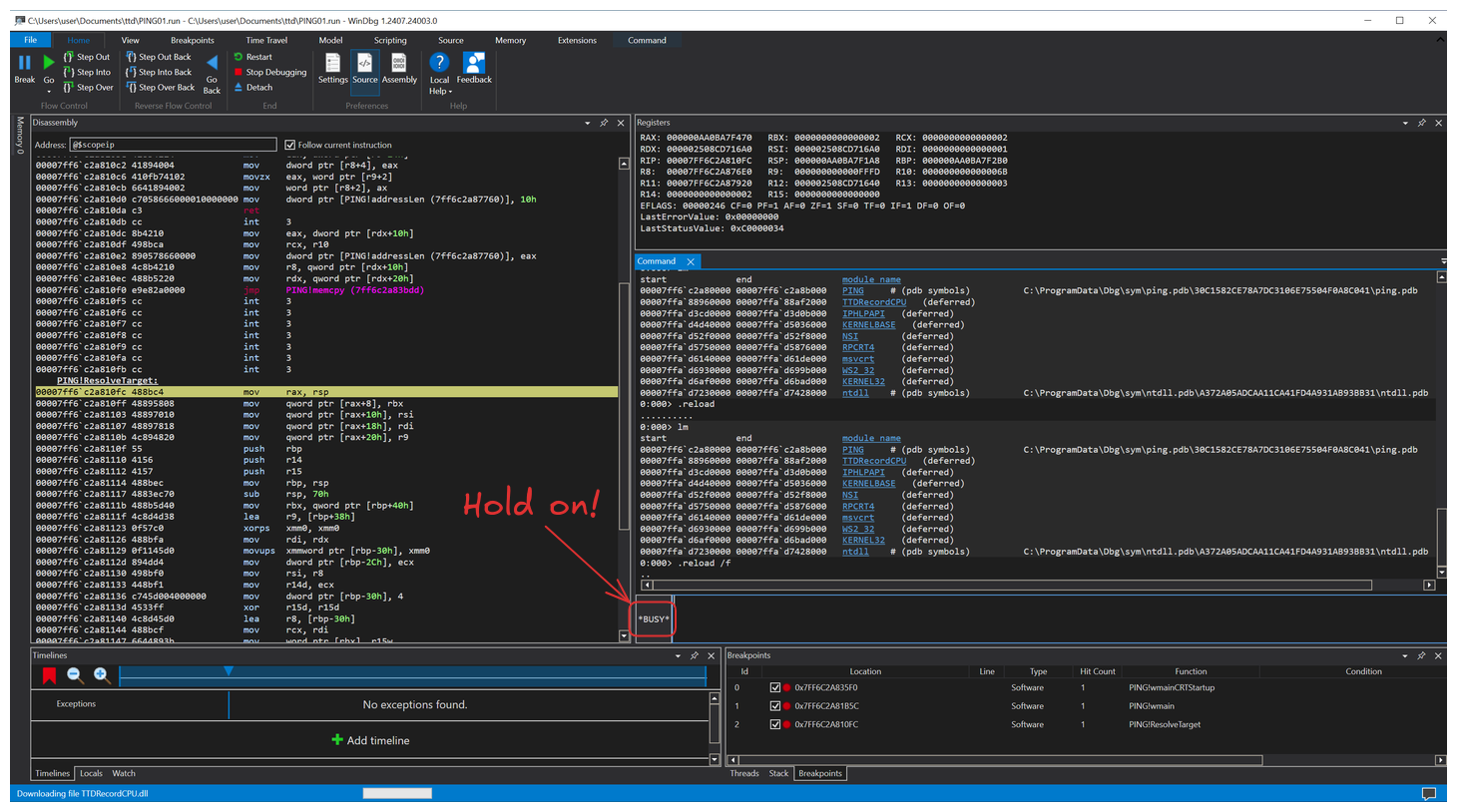Click the feedback chat icon in status bar
This screenshot has height=812, width=1457.
tap(1428, 794)
